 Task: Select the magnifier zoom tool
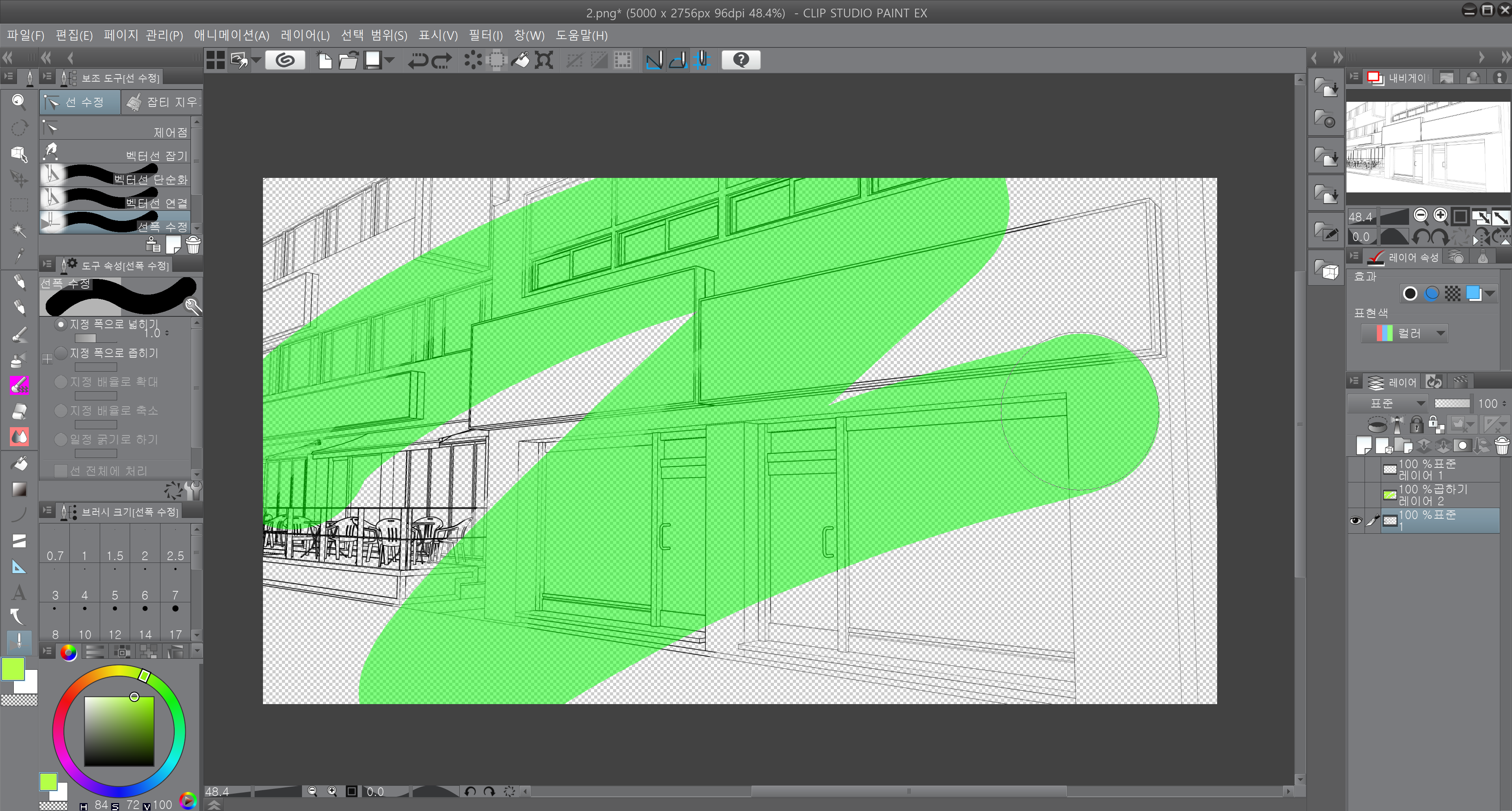(x=19, y=102)
